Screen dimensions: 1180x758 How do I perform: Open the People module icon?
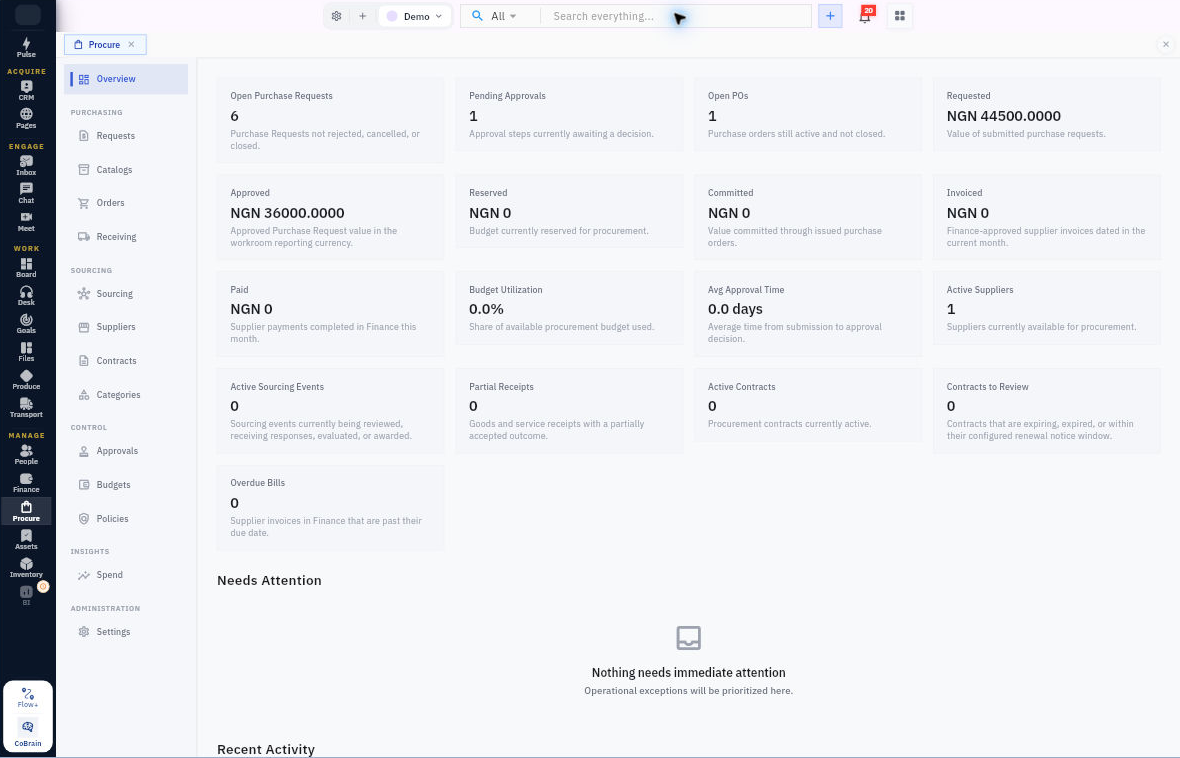click(26, 454)
